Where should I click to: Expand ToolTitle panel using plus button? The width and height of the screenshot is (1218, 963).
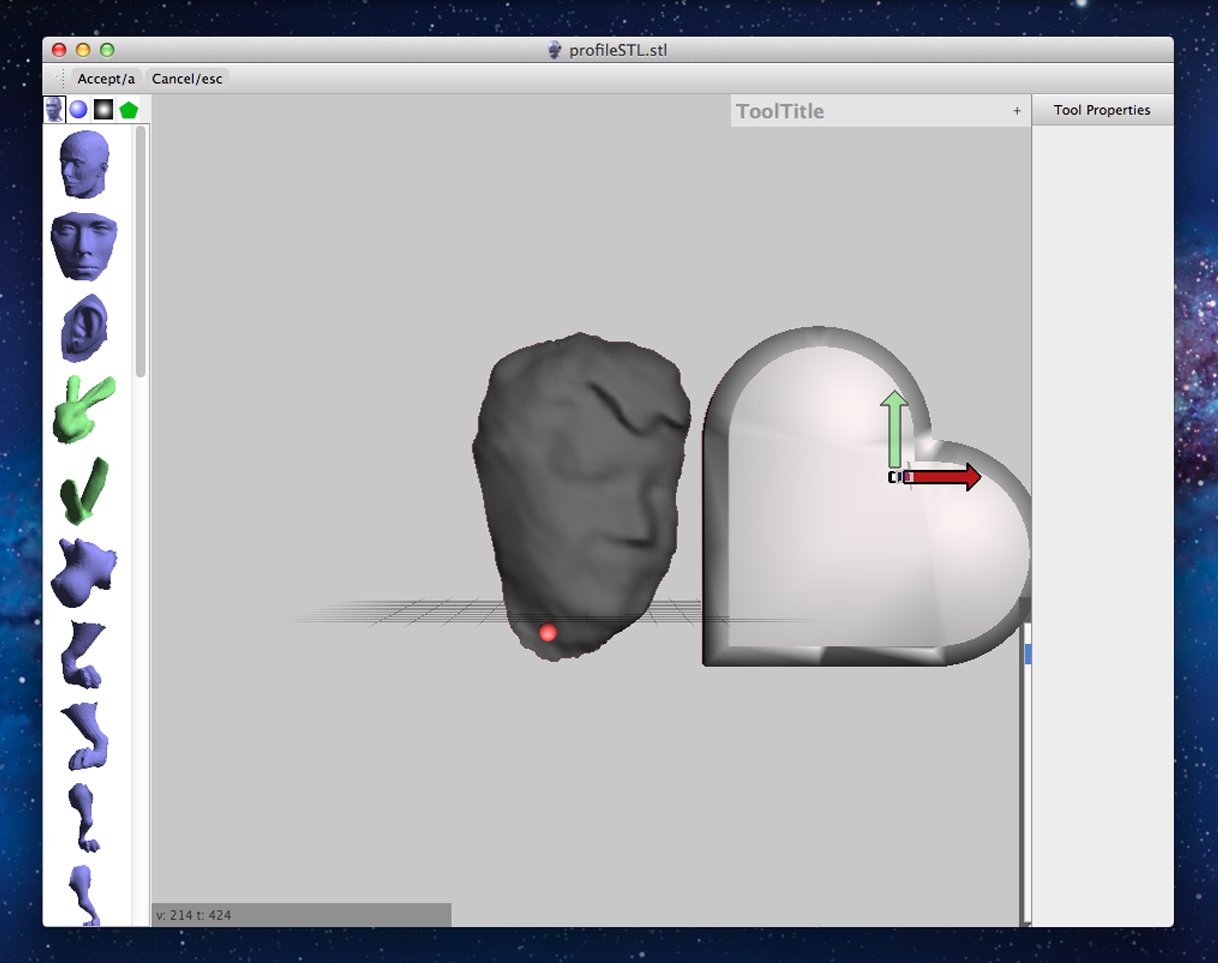(x=1017, y=111)
